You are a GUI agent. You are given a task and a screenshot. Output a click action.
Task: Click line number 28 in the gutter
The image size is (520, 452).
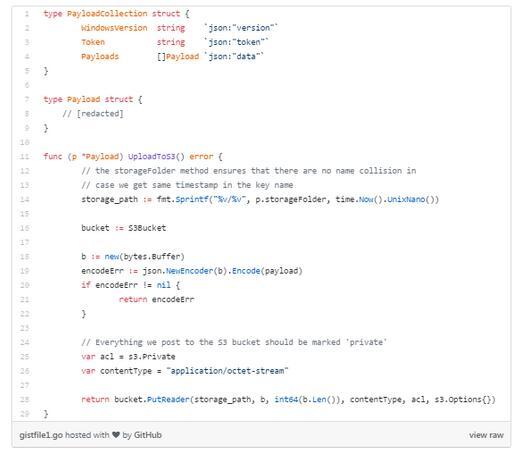pos(25,399)
